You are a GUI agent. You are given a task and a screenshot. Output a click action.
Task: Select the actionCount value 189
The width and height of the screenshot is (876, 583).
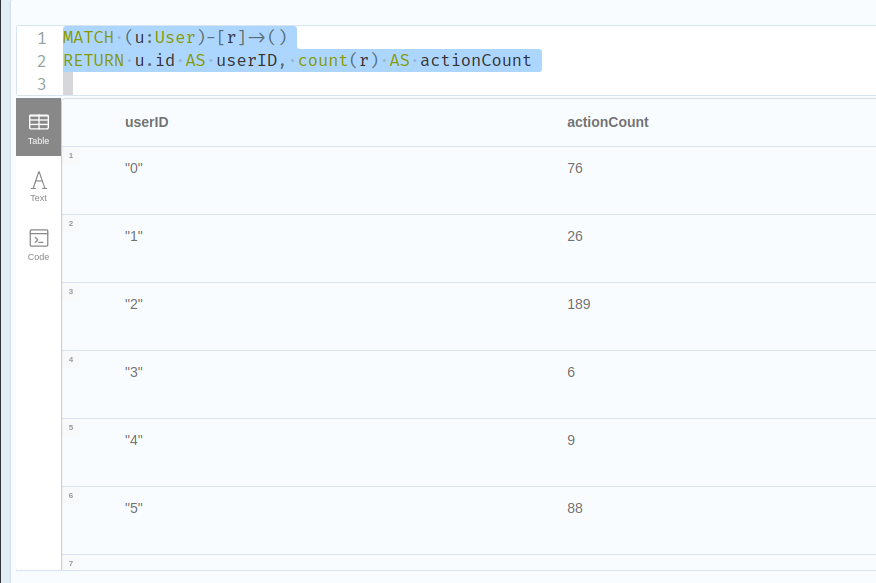point(579,304)
